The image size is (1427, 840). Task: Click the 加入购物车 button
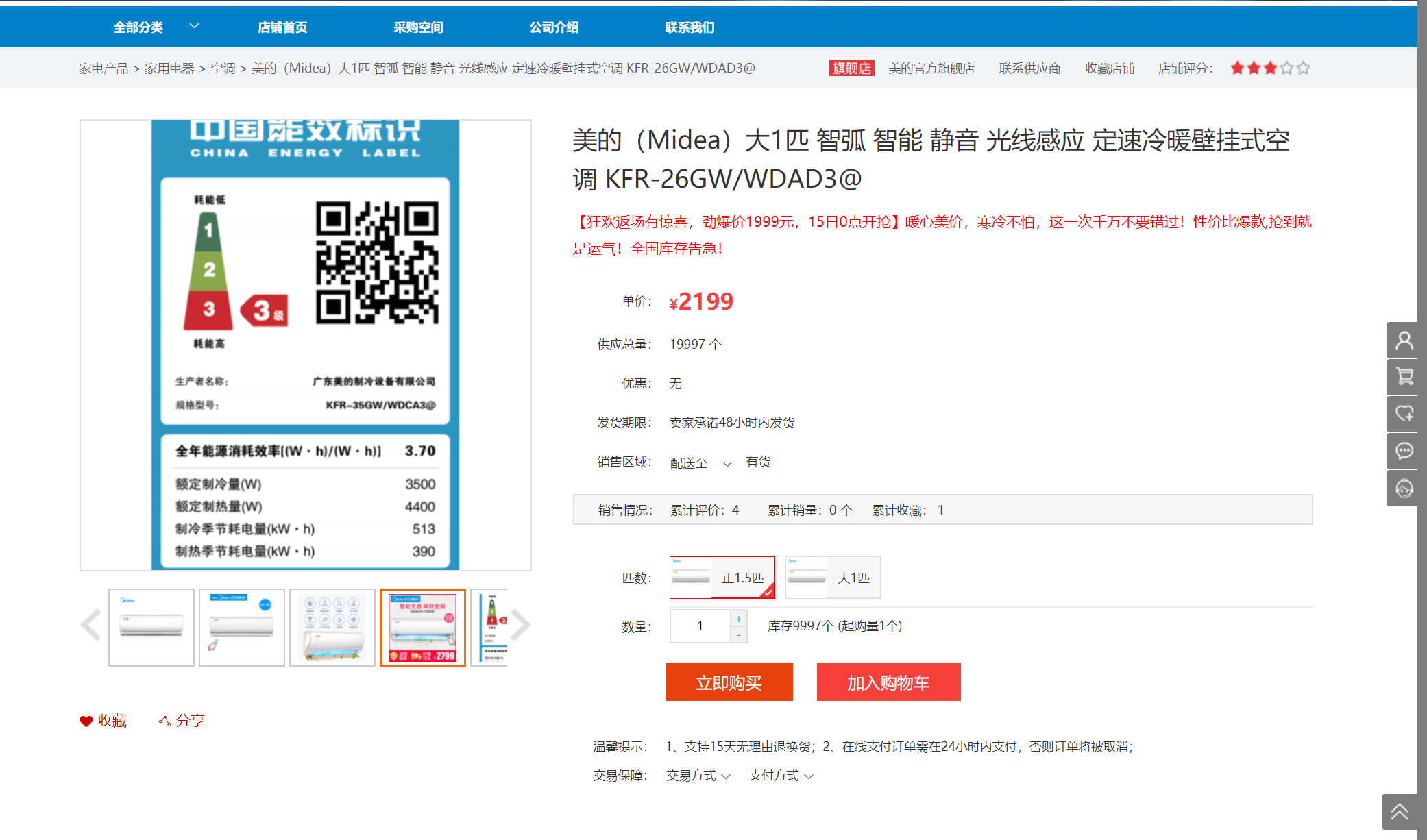point(888,682)
